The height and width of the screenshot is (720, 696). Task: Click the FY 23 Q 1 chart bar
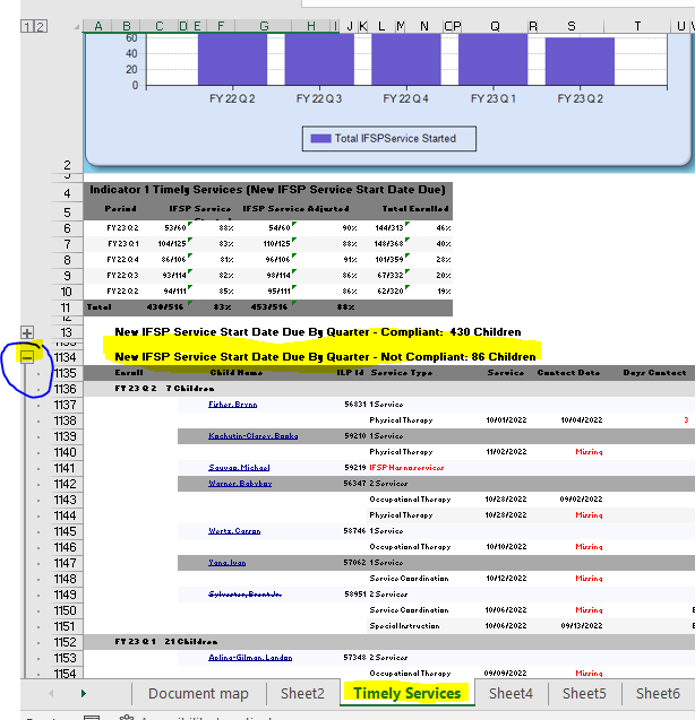492,60
